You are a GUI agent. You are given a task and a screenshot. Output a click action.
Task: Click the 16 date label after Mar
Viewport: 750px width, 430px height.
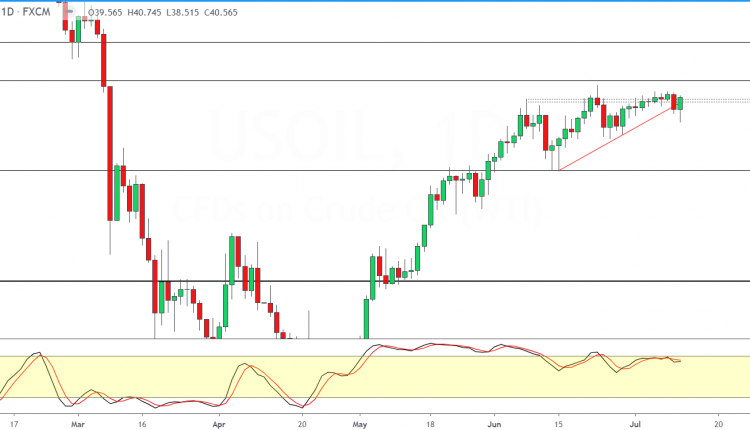click(x=142, y=424)
